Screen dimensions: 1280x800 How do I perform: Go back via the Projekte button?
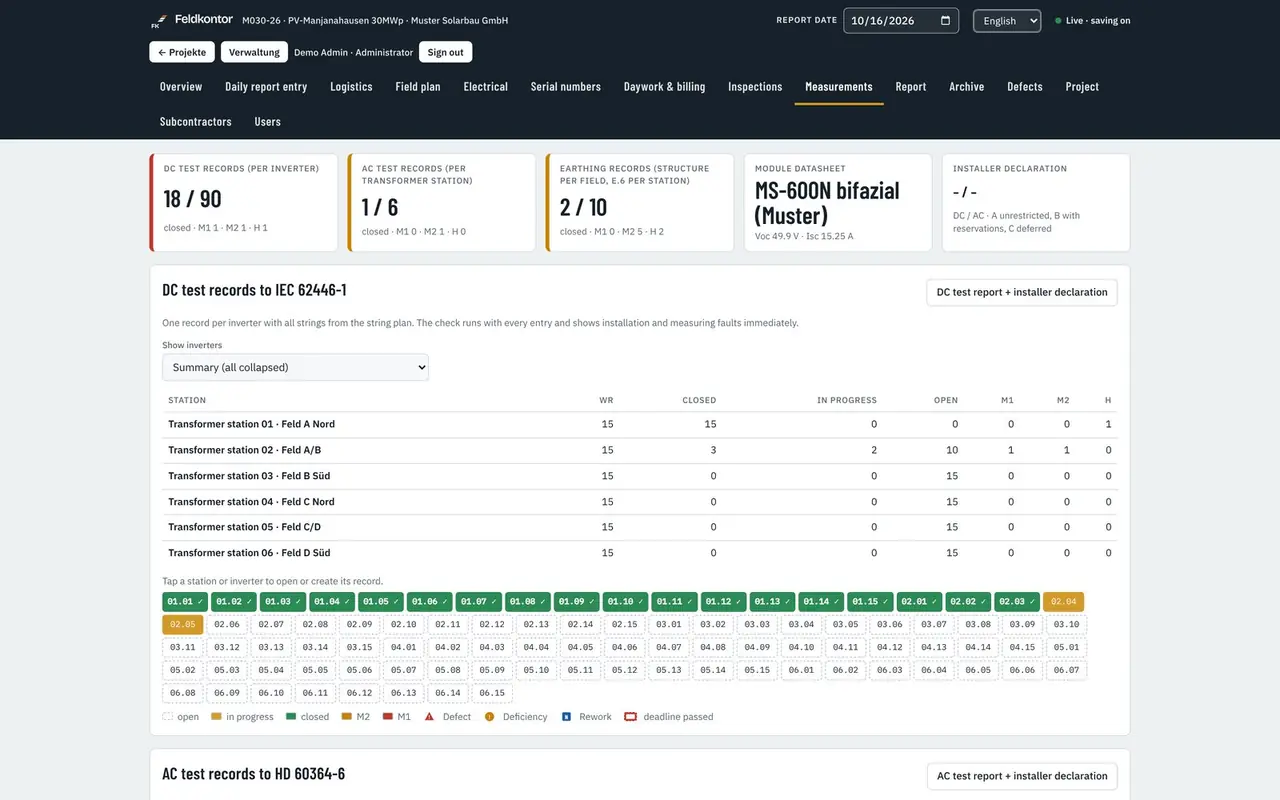(182, 52)
